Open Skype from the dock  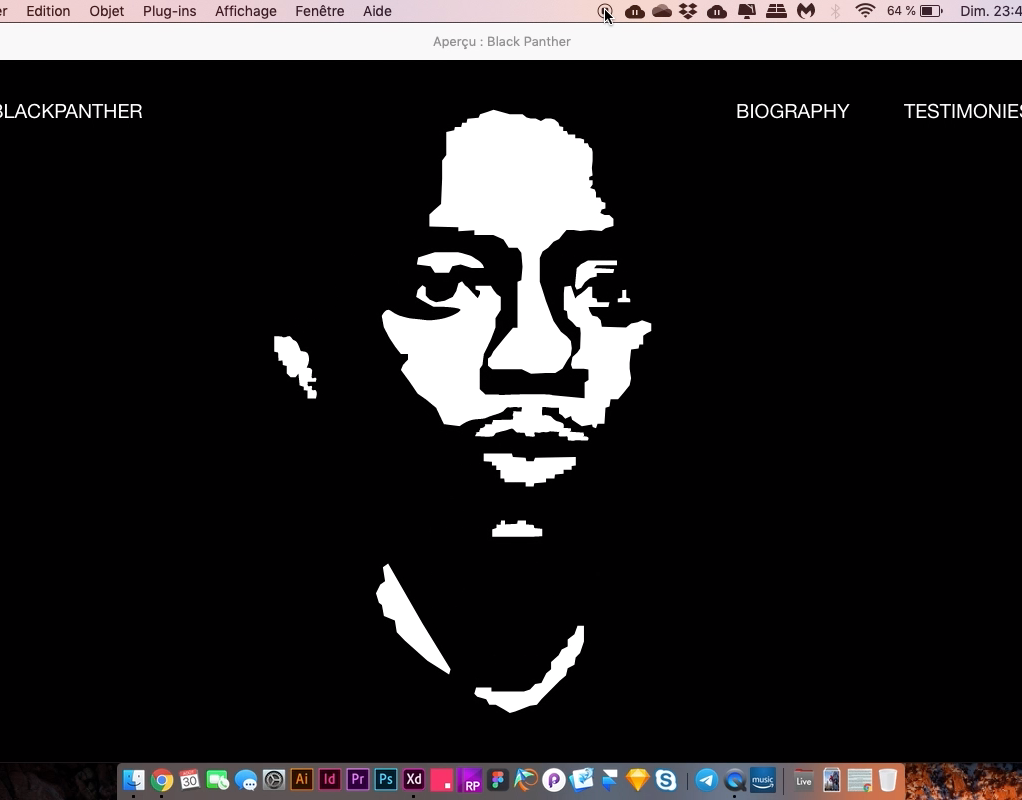coord(666,780)
